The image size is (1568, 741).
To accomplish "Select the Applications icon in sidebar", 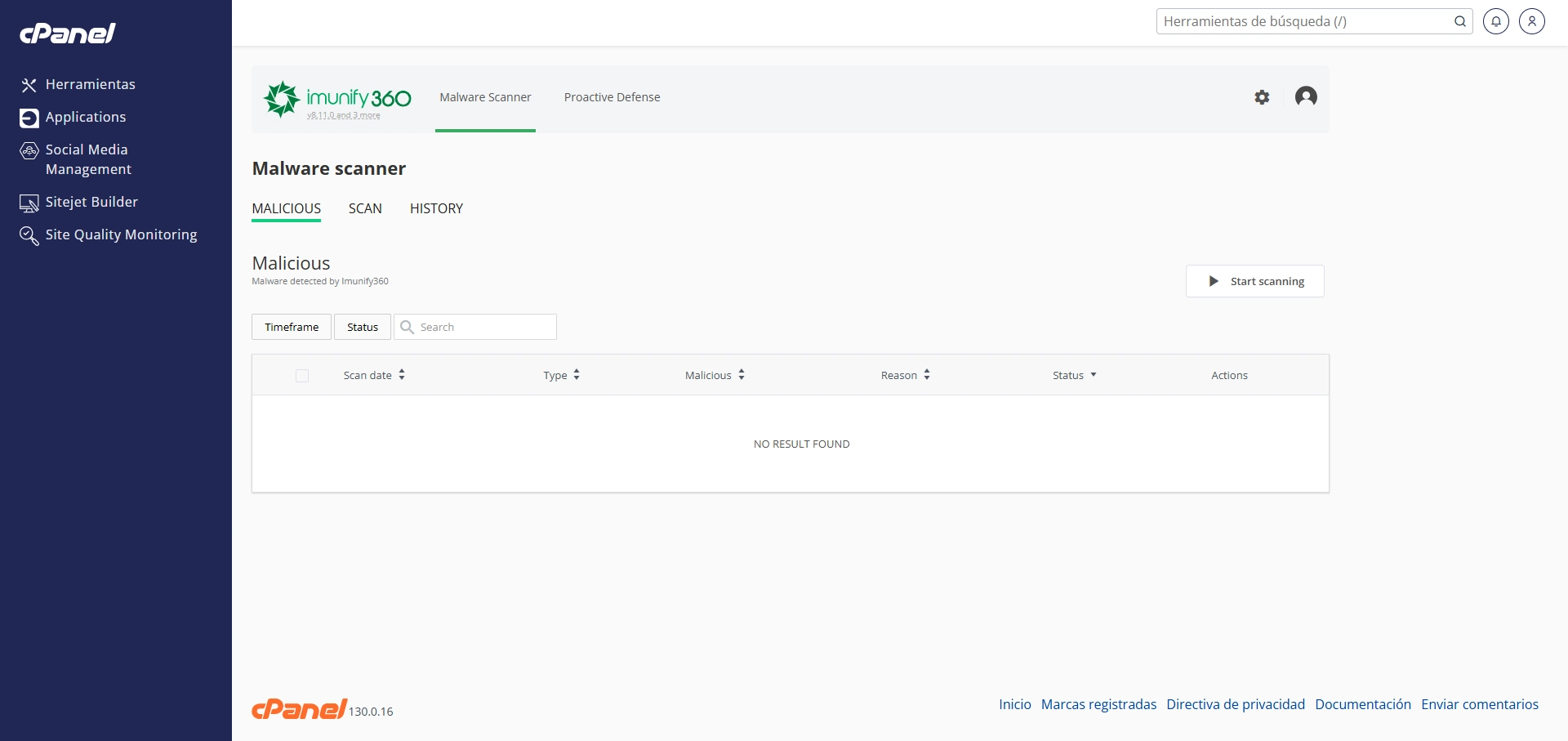I will coord(29,118).
